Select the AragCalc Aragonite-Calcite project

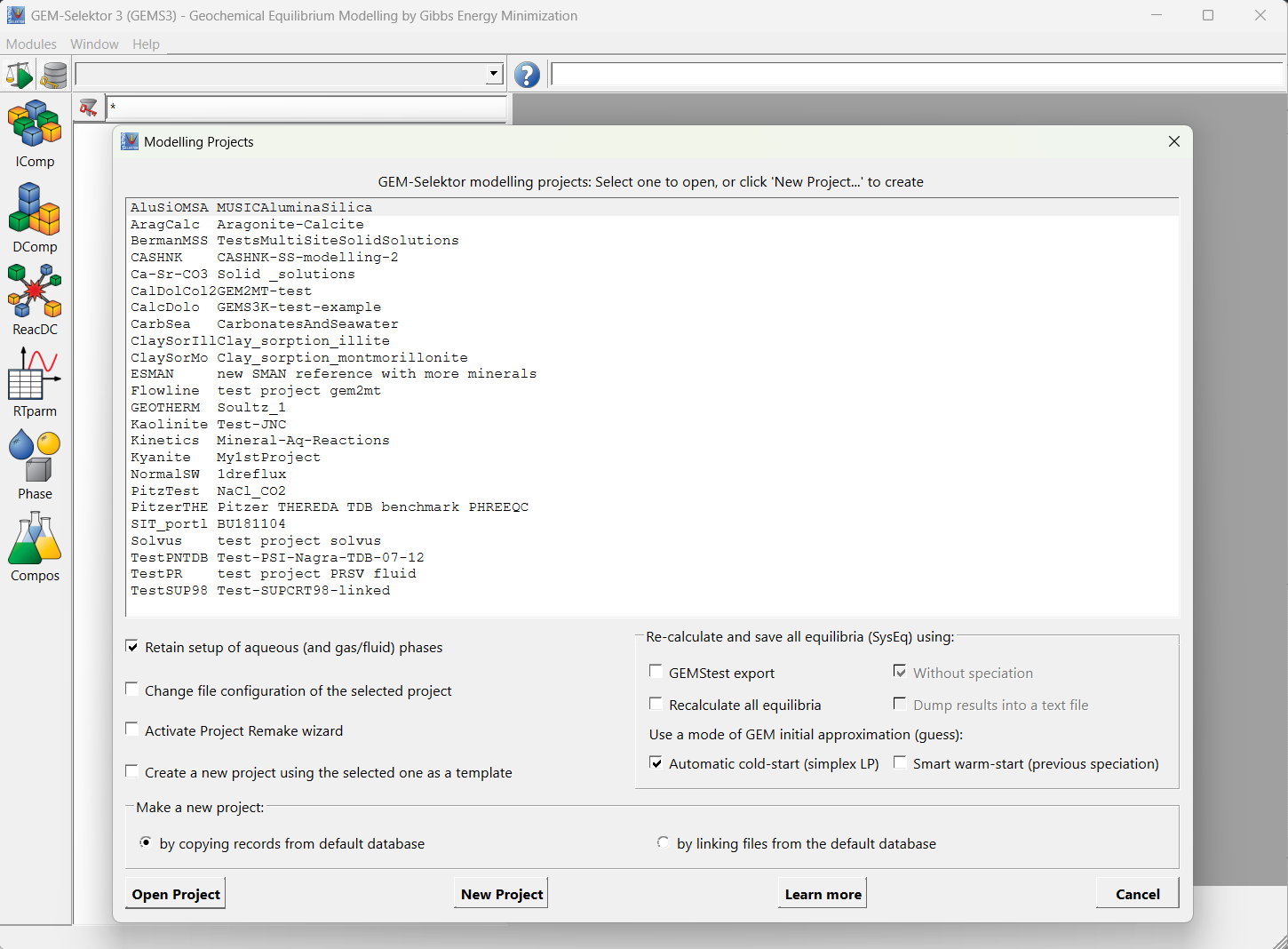pyautogui.click(x=652, y=224)
